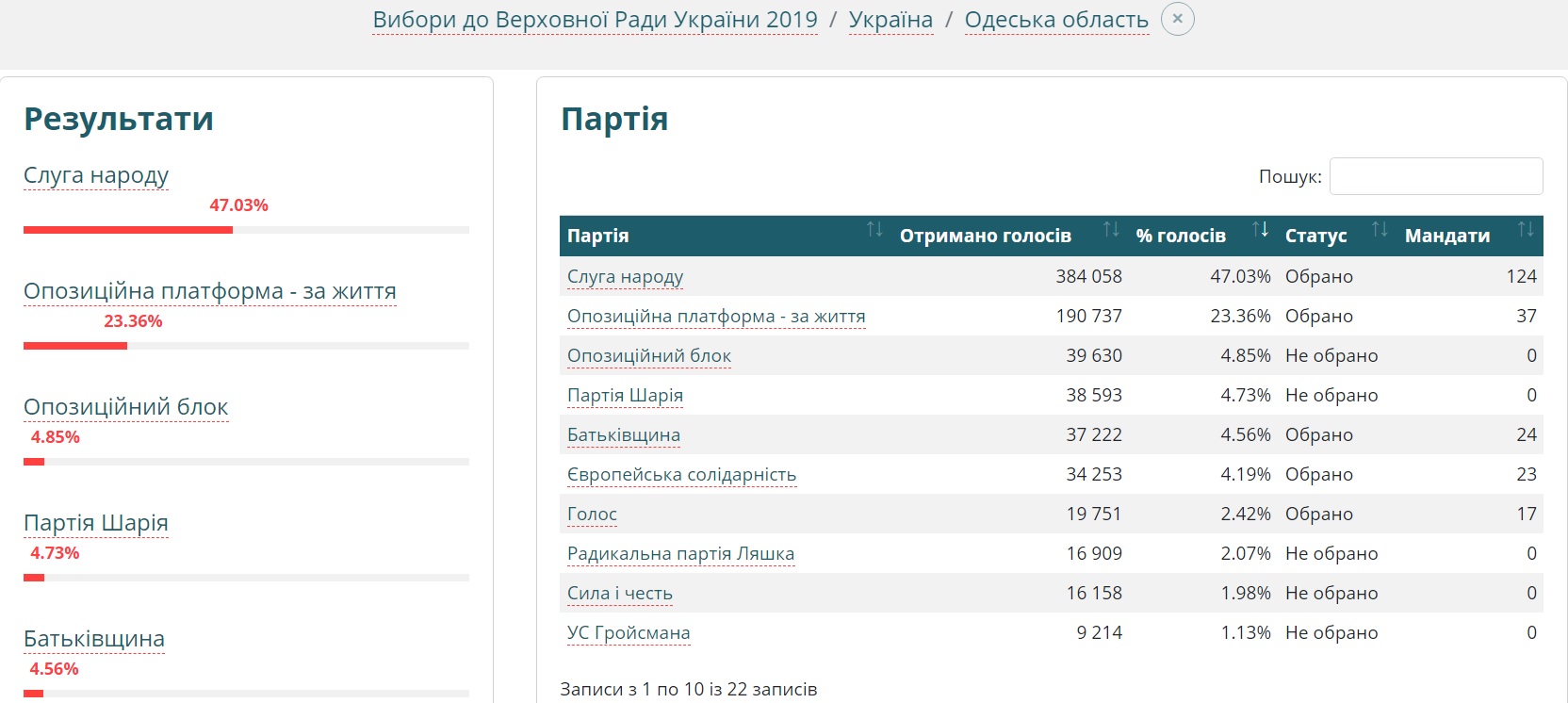Image resolution: width=1568 pixels, height=703 pixels.
Task: Click the sort arrows icon in Партія column
Action: pos(874,229)
